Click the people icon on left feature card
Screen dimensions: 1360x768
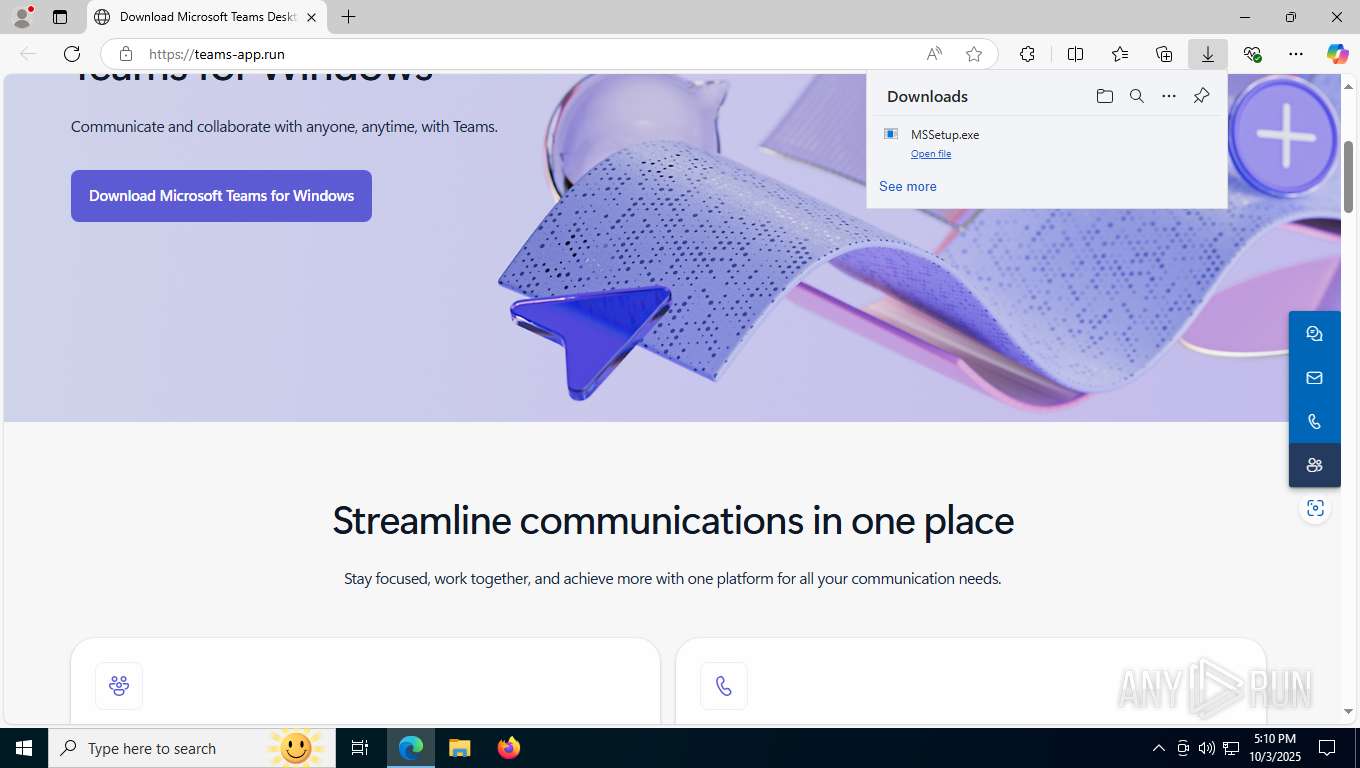pos(119,686)
